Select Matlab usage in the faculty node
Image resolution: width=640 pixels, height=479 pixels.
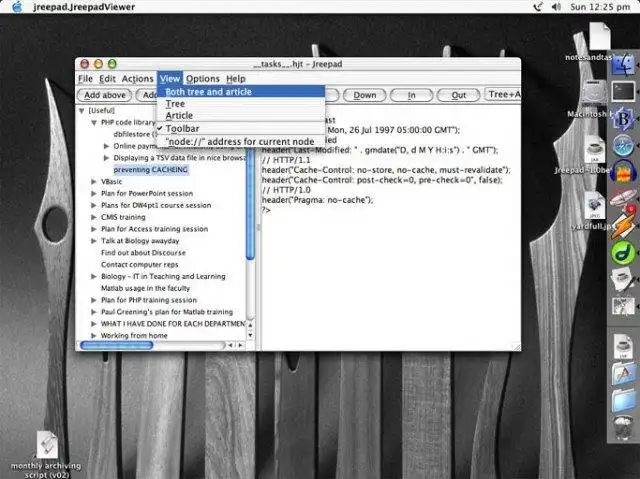(x=145, y=288)
